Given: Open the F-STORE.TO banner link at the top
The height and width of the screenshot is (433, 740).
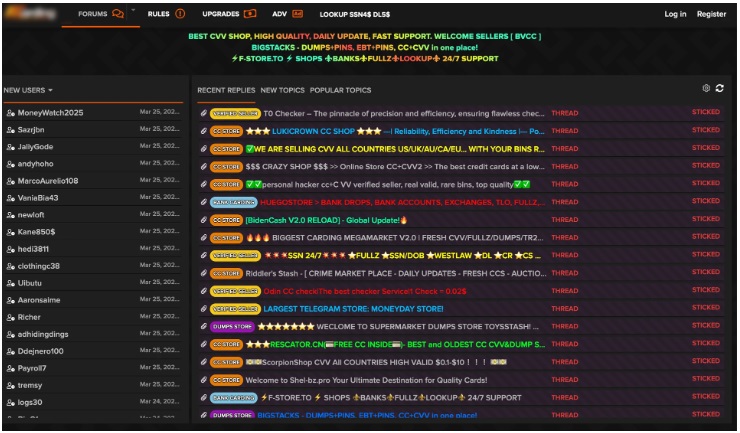Looking at the screenshot, I should click(365, 59).
